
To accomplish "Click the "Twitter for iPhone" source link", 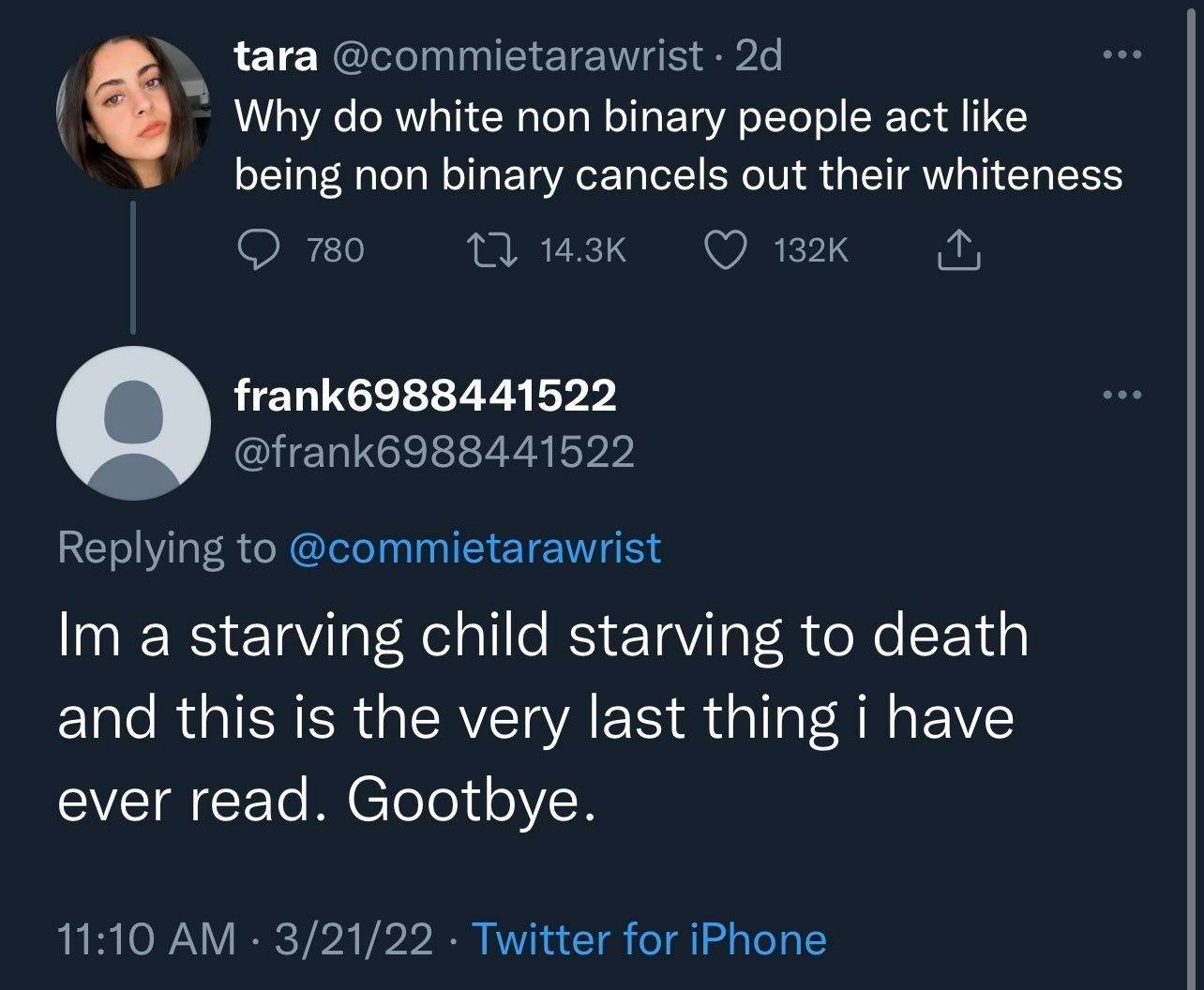I will click(x=649, y=938).
